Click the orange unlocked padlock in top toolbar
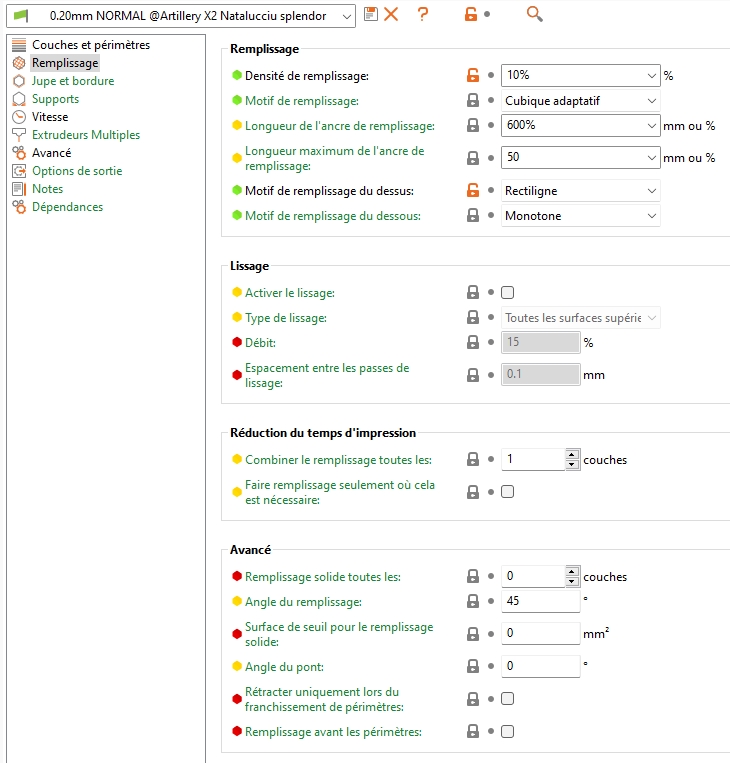730x763 pixels. [470, 14]
